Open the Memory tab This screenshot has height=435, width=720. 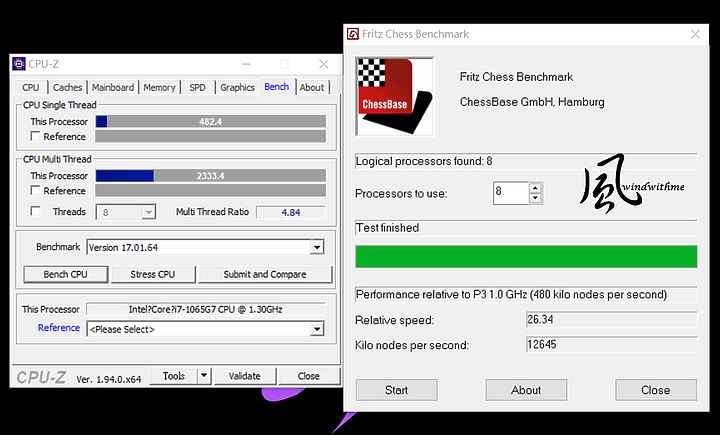pyautogui.click(x=159, y=87)
